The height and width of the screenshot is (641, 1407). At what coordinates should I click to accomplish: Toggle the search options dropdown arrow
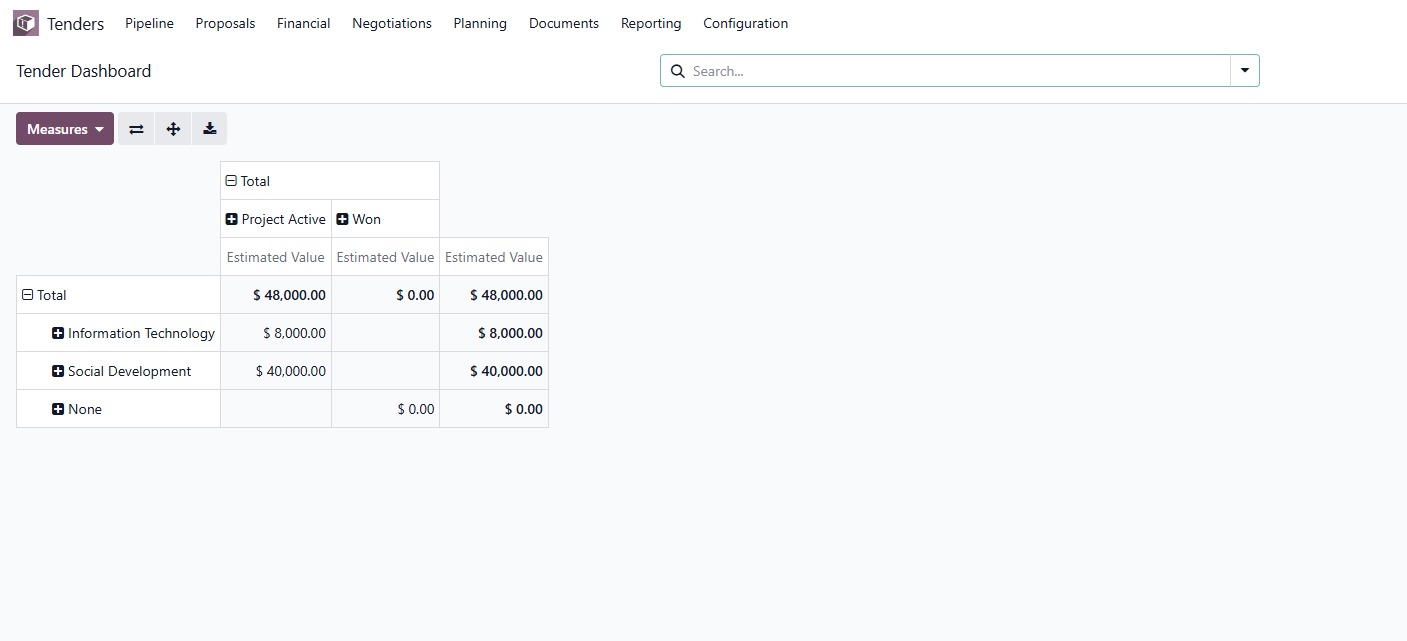tap(1244, 71)
